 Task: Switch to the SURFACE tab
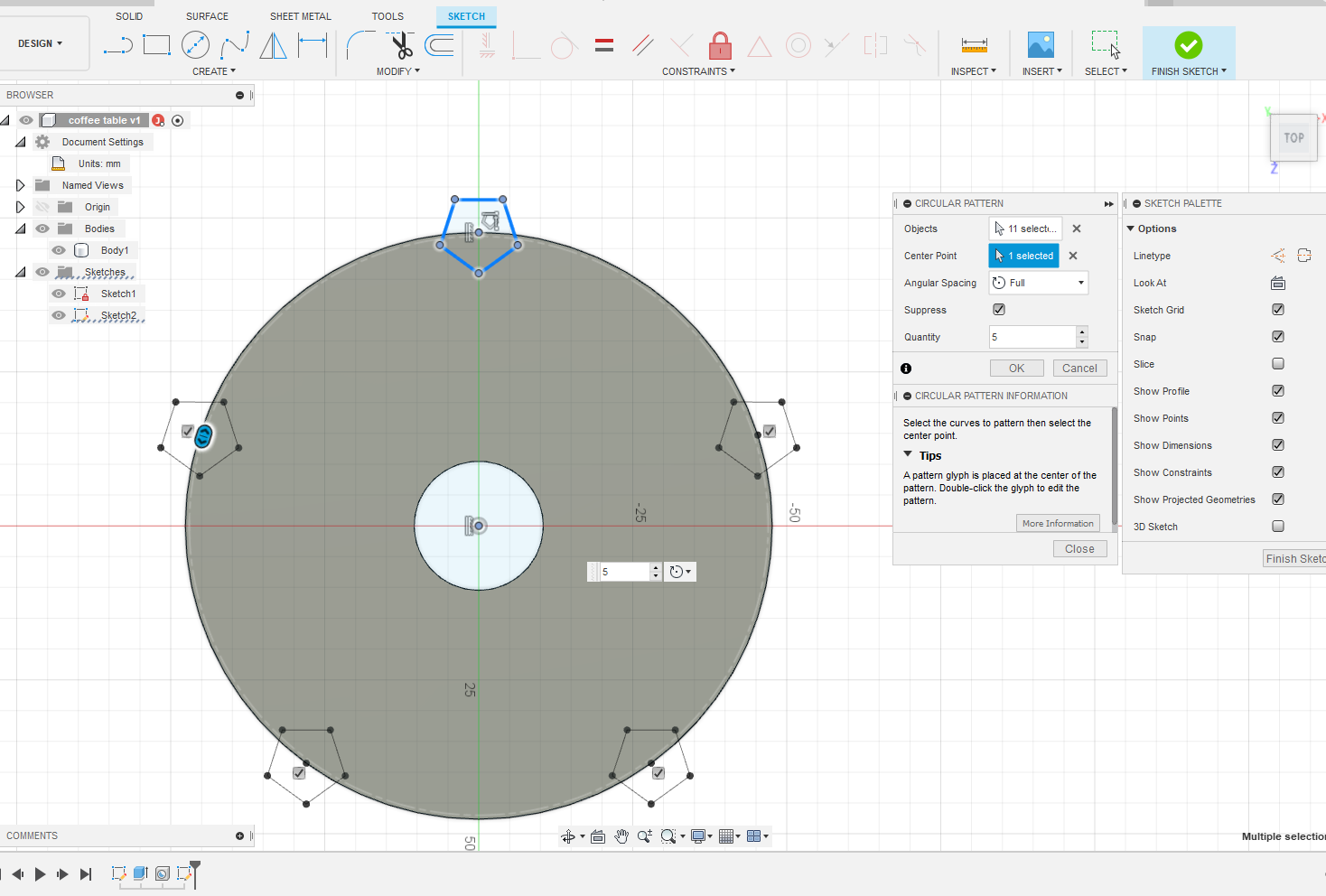pyautogui.click(x=207, y=16)
